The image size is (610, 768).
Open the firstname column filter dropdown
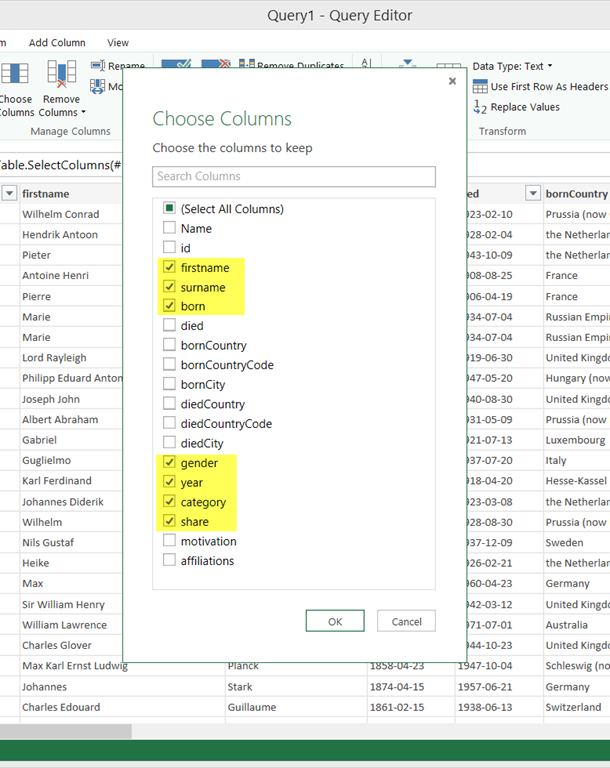[x=9, y=193]
